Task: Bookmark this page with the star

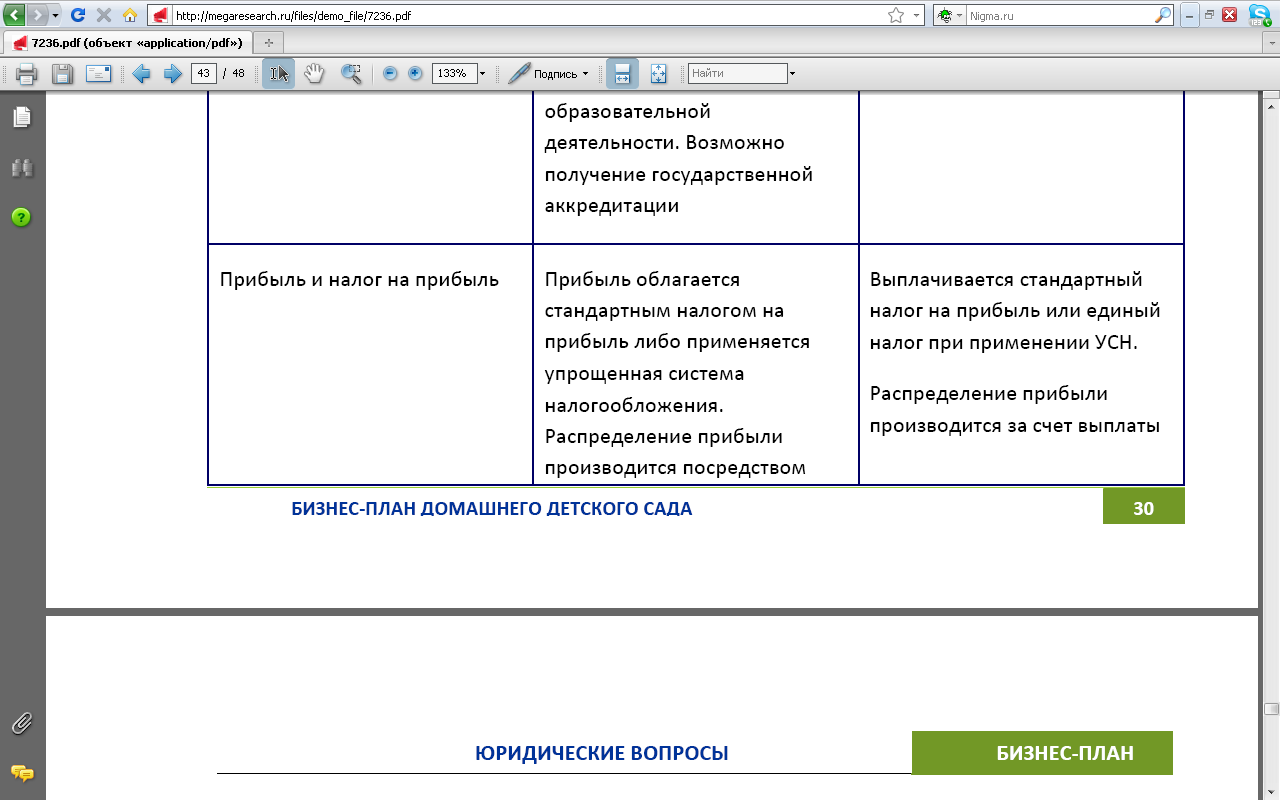Action: 895,15
